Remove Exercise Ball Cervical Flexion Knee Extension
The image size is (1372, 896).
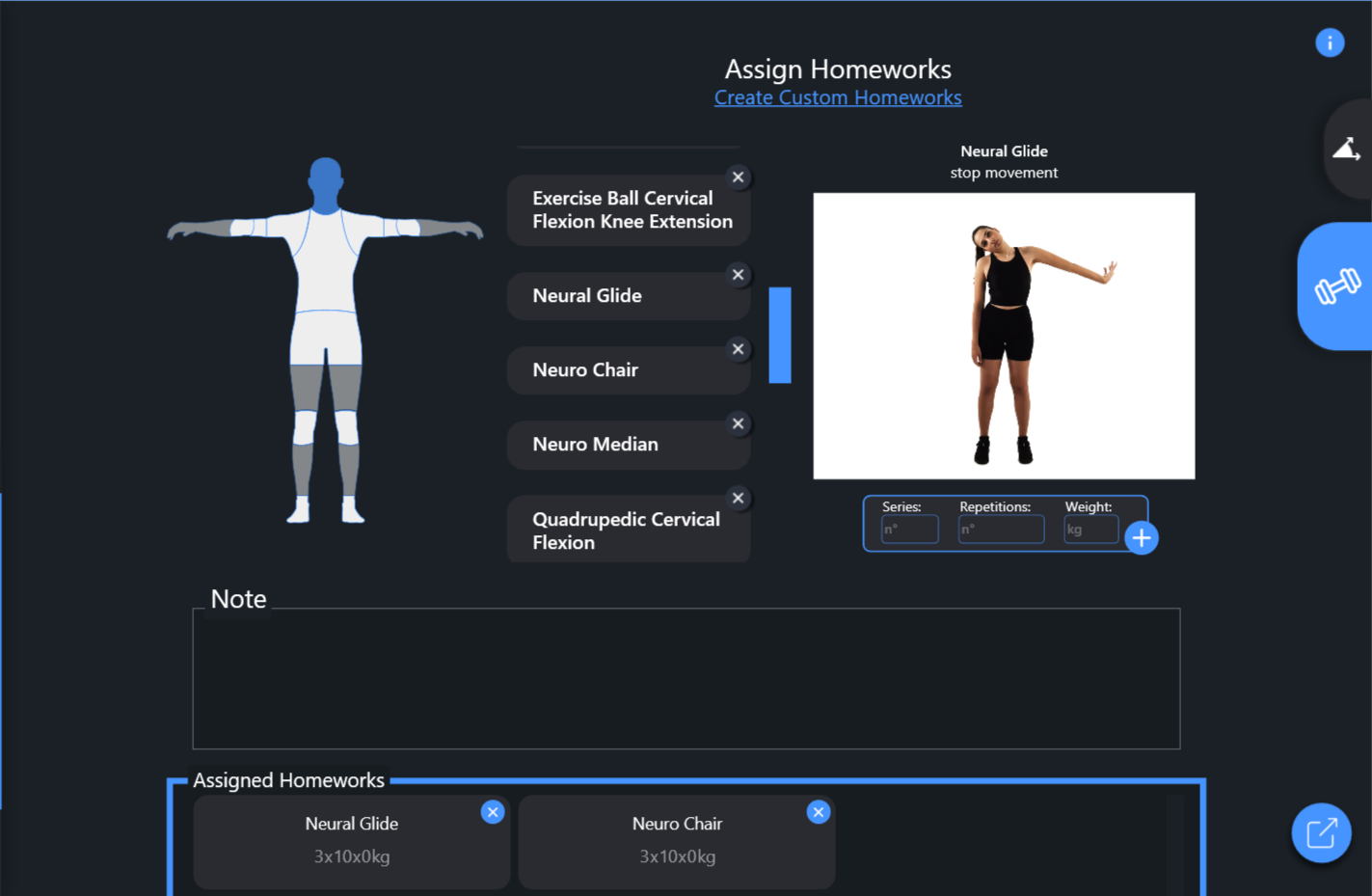(738, 177)
